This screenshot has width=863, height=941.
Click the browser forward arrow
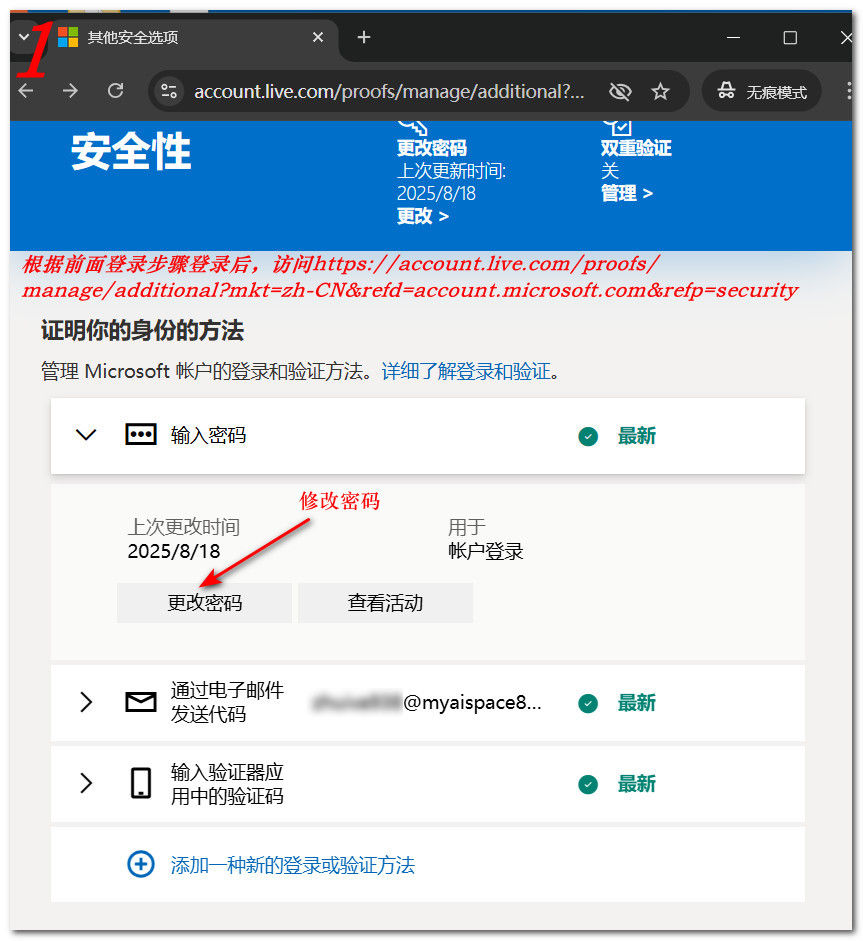tap(70, 91)
